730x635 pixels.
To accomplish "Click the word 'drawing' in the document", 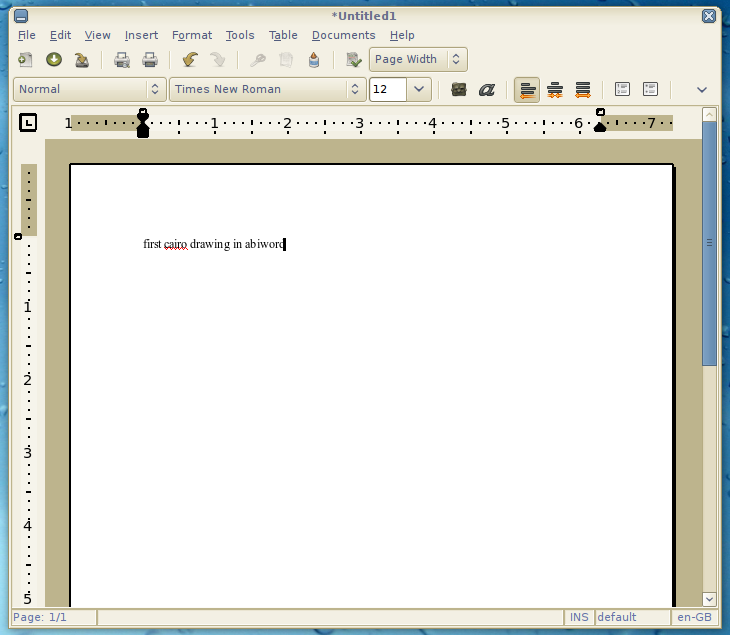I will click(210, 244).
